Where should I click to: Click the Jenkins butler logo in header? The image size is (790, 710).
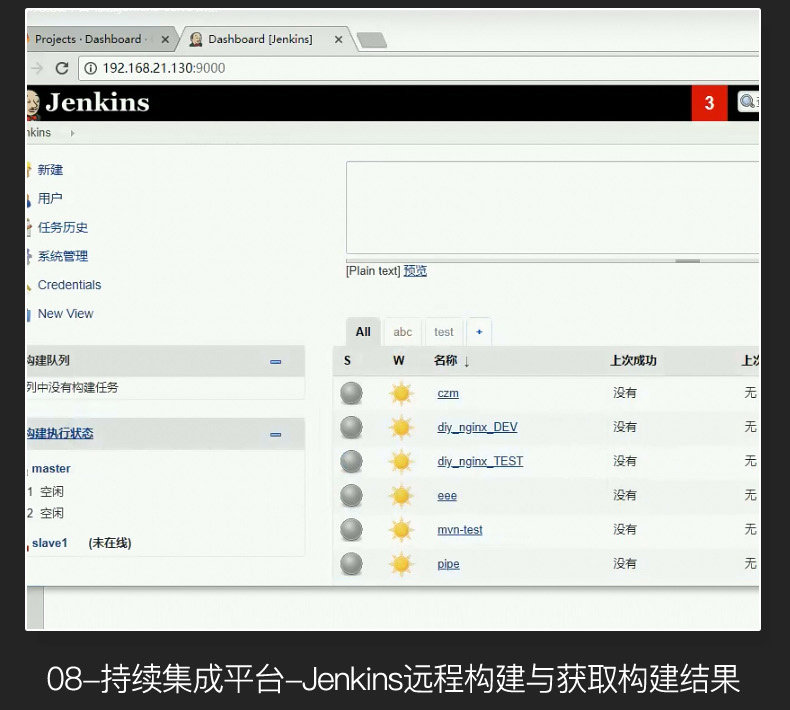coord(33,104)
